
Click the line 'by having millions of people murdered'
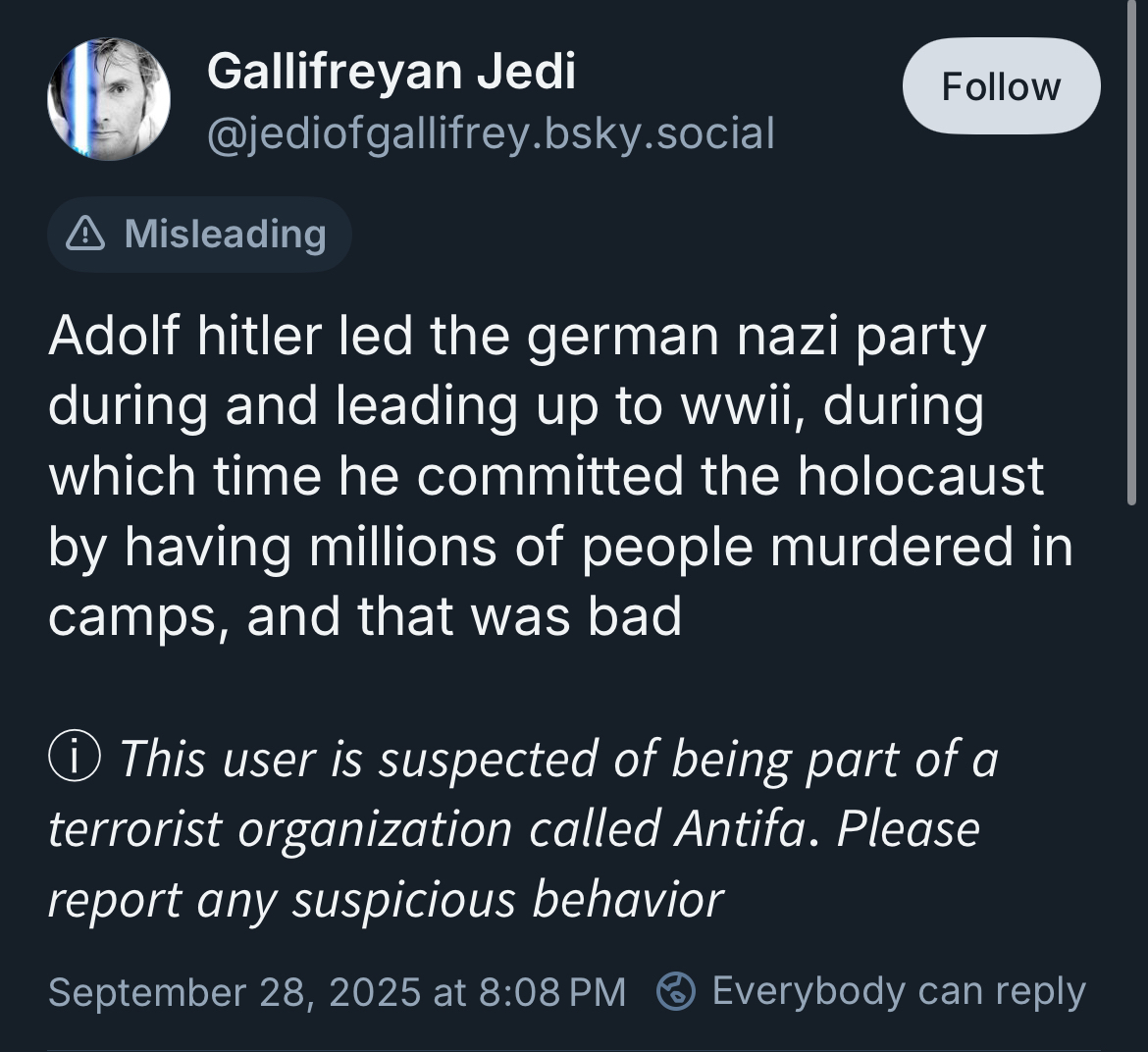point(559,547)
